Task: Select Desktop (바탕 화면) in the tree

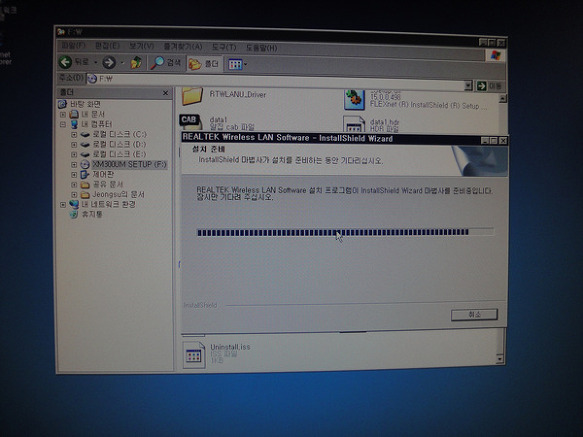Action: coord(85,104)
